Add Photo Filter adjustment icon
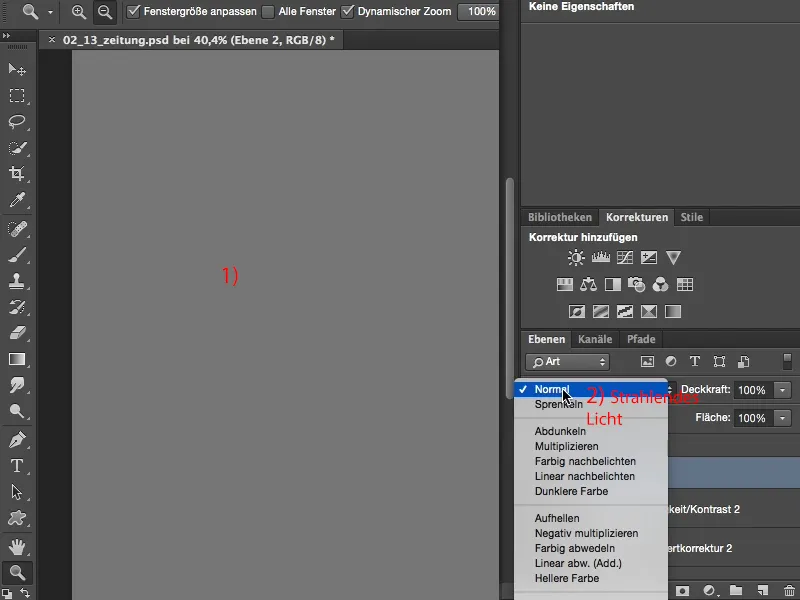The width and height of the screenshot is (800, 600). click(636, 284)
